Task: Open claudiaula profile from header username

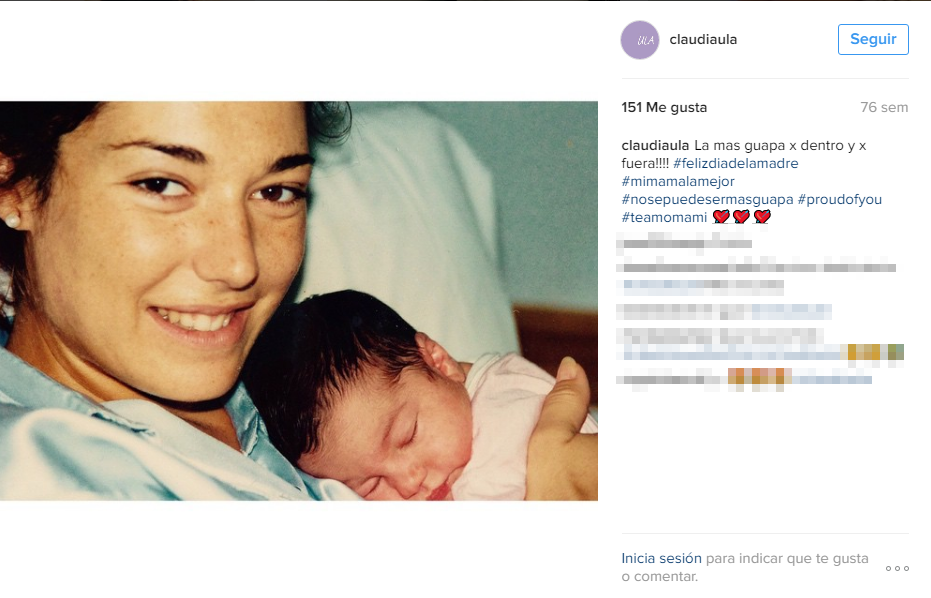Action: [x=703, y=39]
